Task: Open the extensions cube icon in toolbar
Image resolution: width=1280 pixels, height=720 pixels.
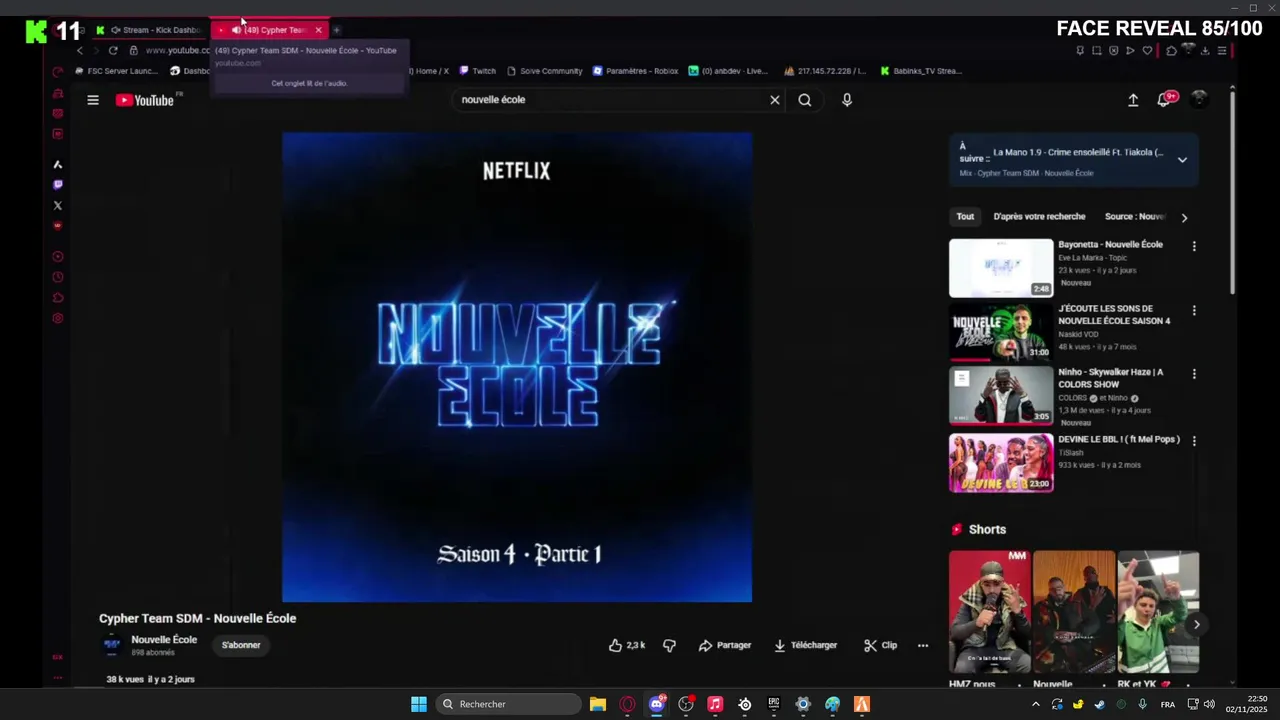Action: [x=1172, y=51]
